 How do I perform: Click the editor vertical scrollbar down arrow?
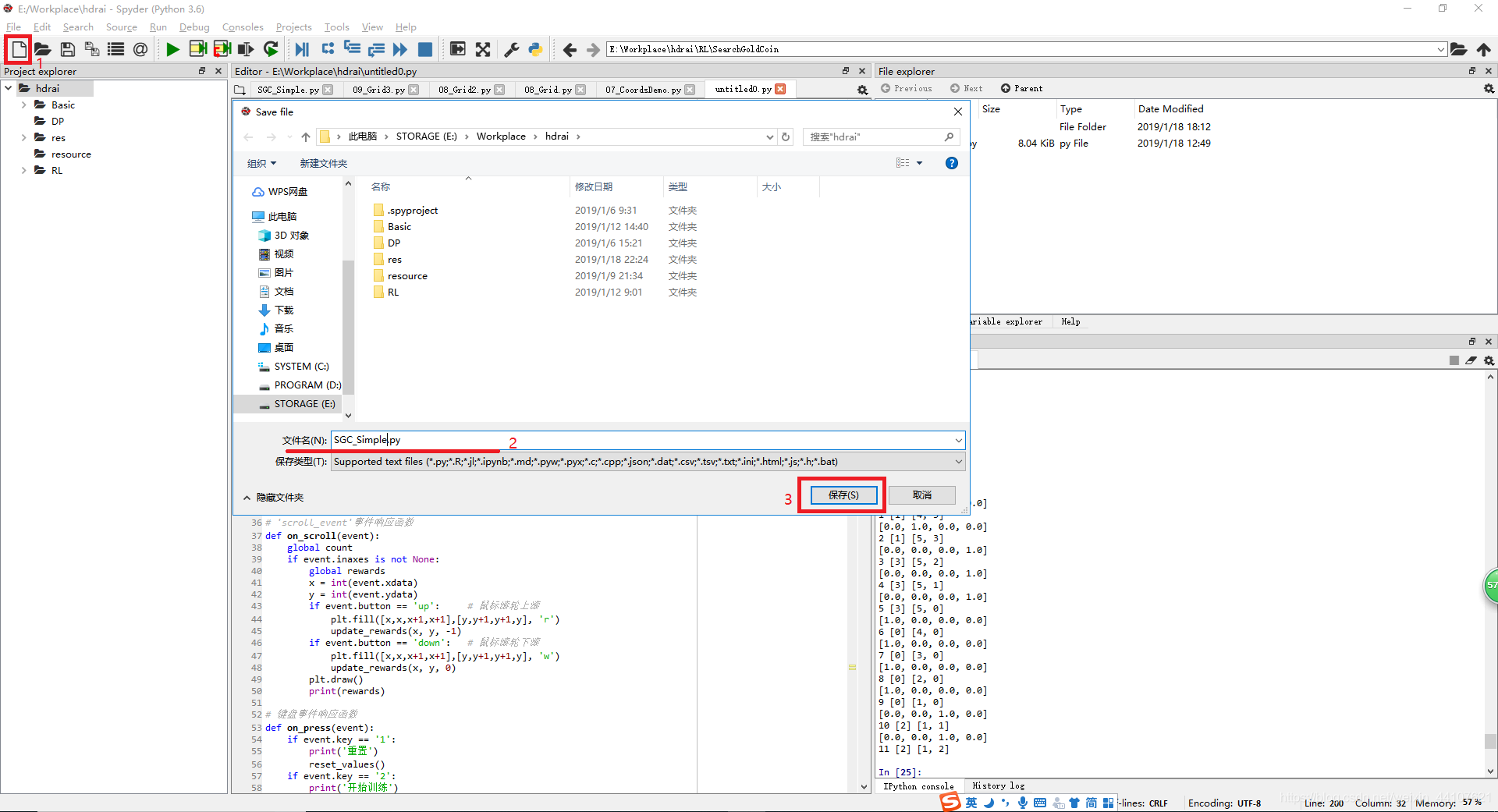[x=864, y=787]
